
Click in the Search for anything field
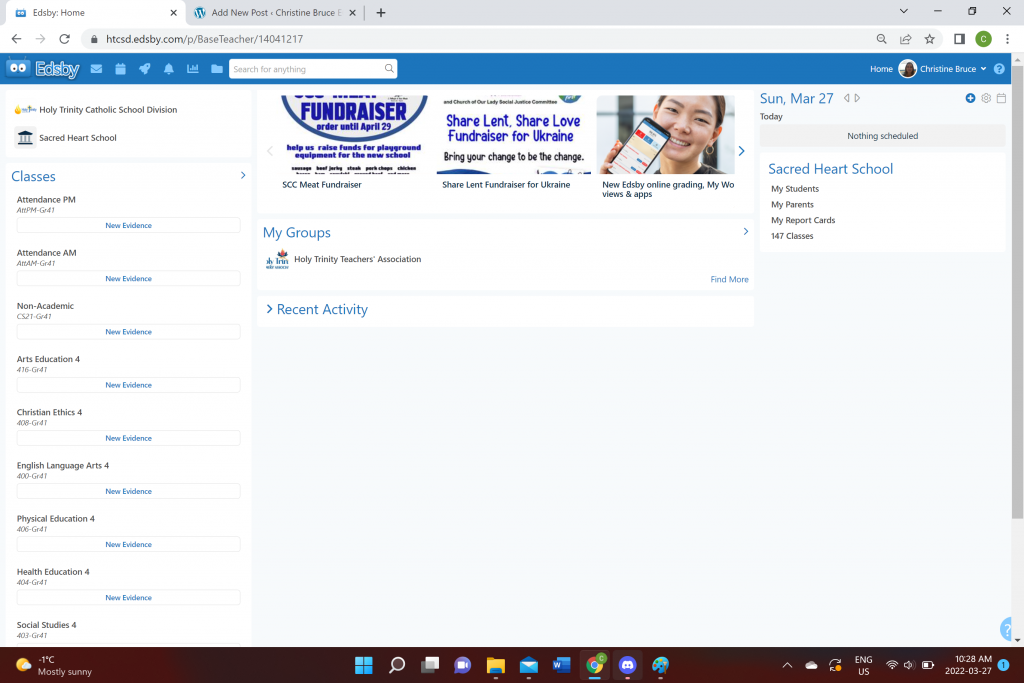306,69
